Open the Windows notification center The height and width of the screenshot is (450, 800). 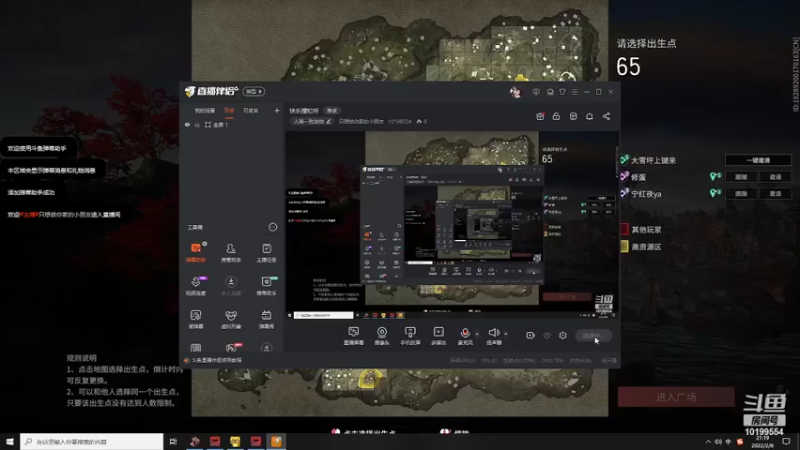(786, 441)
